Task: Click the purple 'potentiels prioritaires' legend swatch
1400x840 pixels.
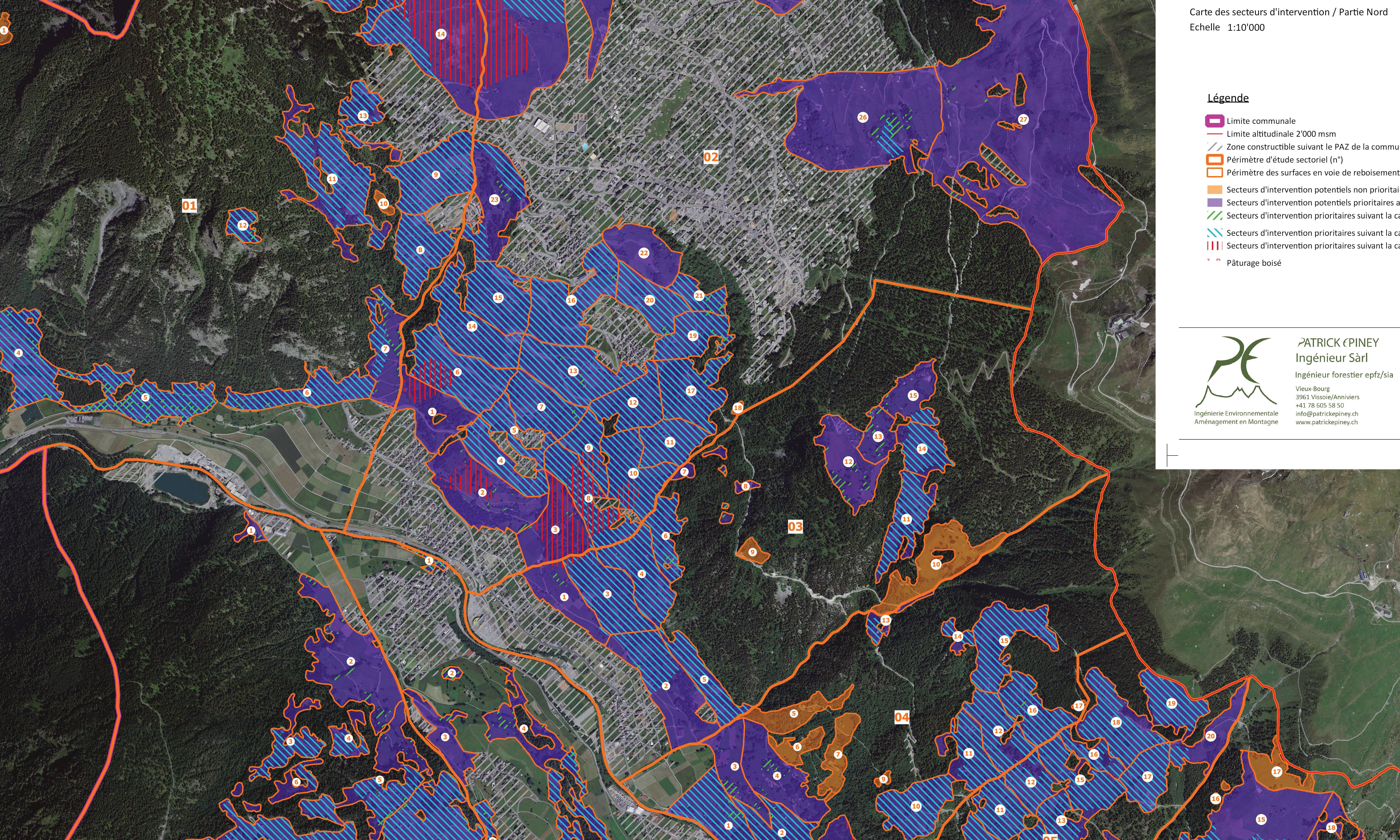Action: click(1215, 203)
